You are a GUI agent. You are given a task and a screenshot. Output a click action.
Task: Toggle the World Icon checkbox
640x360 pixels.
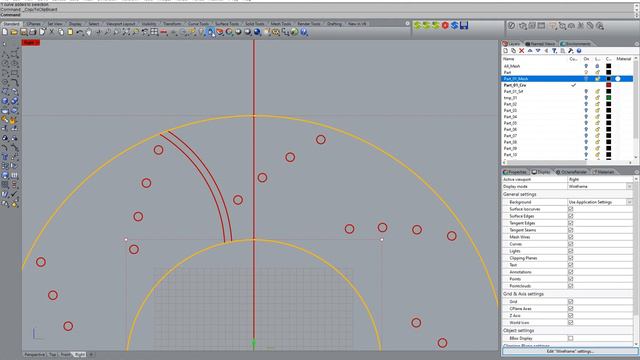(571, 322)
